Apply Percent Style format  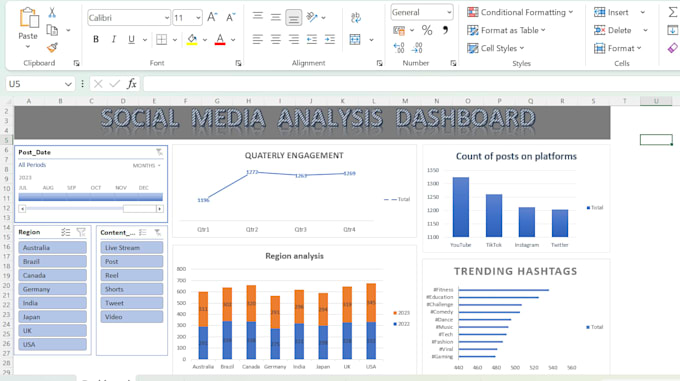[x=427, y=30]
